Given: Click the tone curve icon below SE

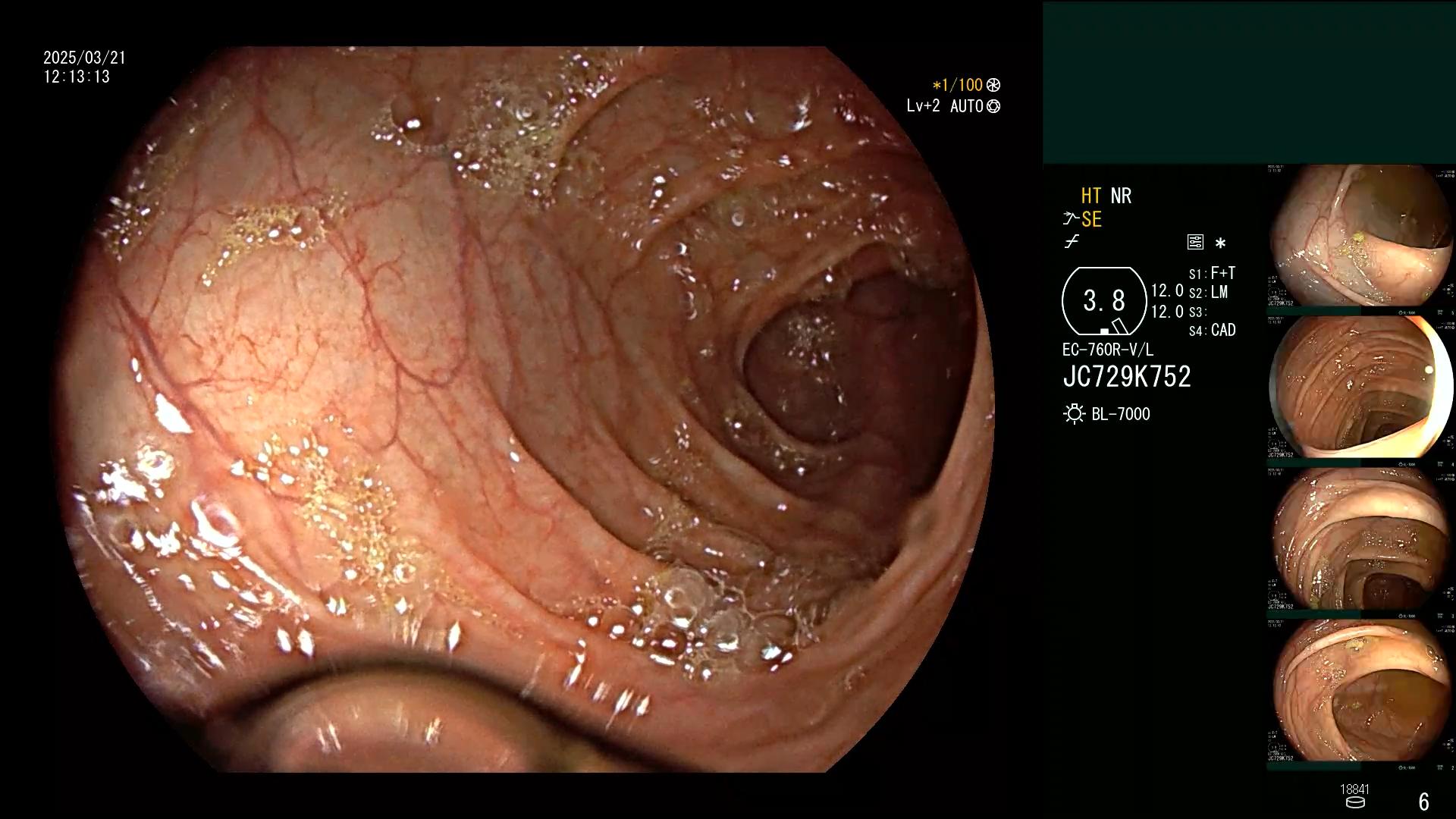Looking at the screenshot, I should 1072,243.
